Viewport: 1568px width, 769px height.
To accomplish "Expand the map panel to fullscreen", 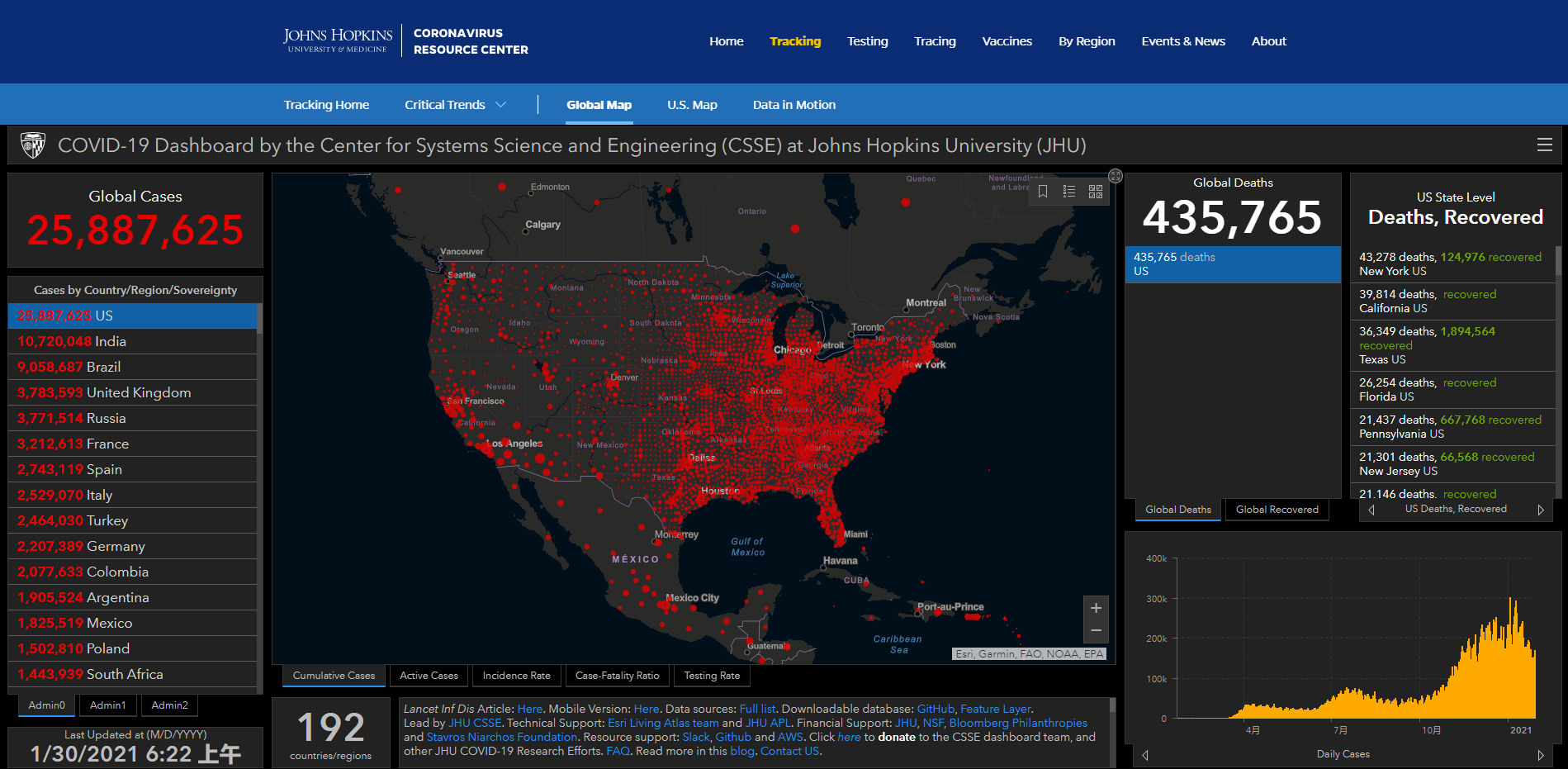I will pos(1116,175).
